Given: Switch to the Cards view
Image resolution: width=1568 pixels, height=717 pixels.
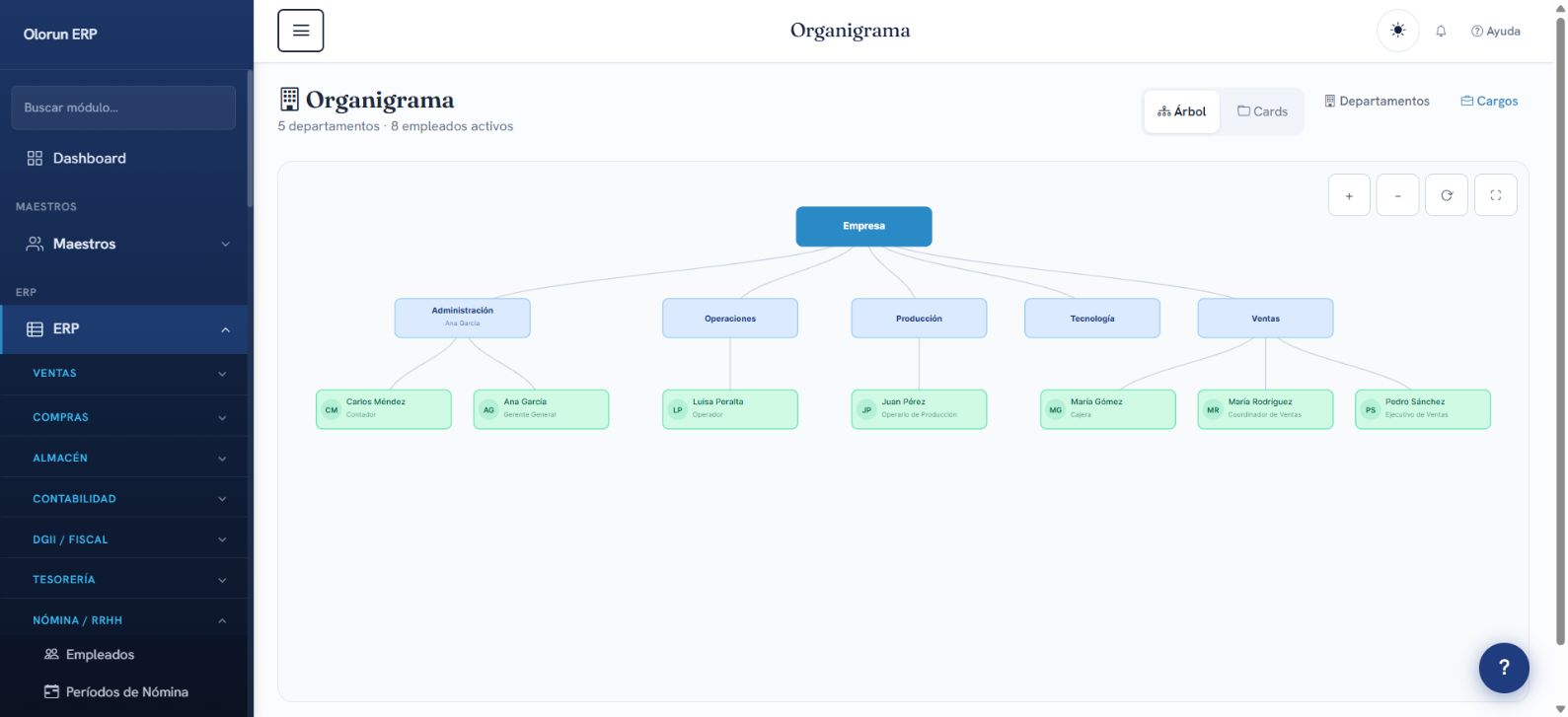Looking at the screenshot, I should coord(1262,111).
